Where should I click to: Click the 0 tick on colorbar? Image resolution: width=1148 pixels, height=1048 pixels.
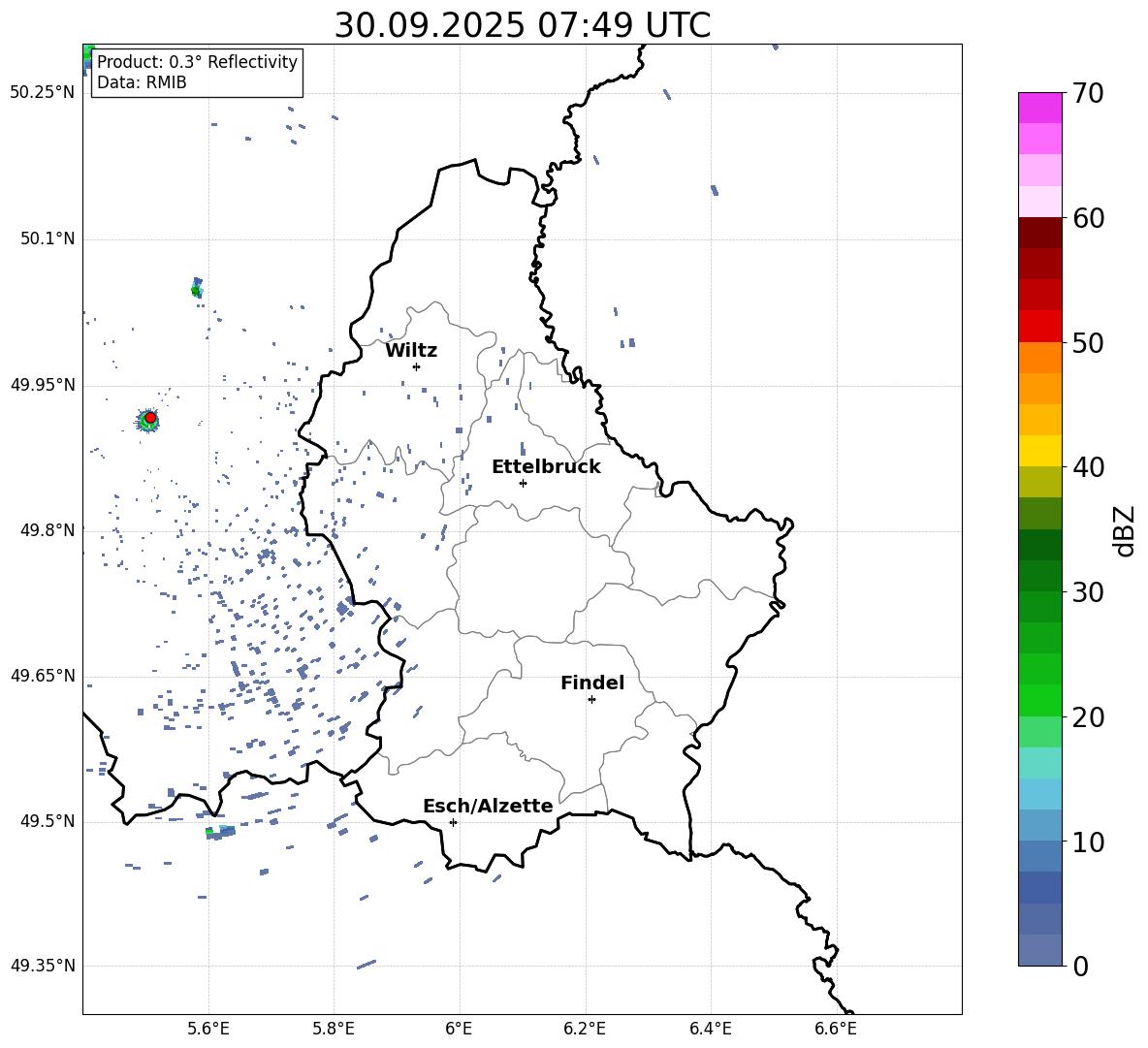point(1079,967)
